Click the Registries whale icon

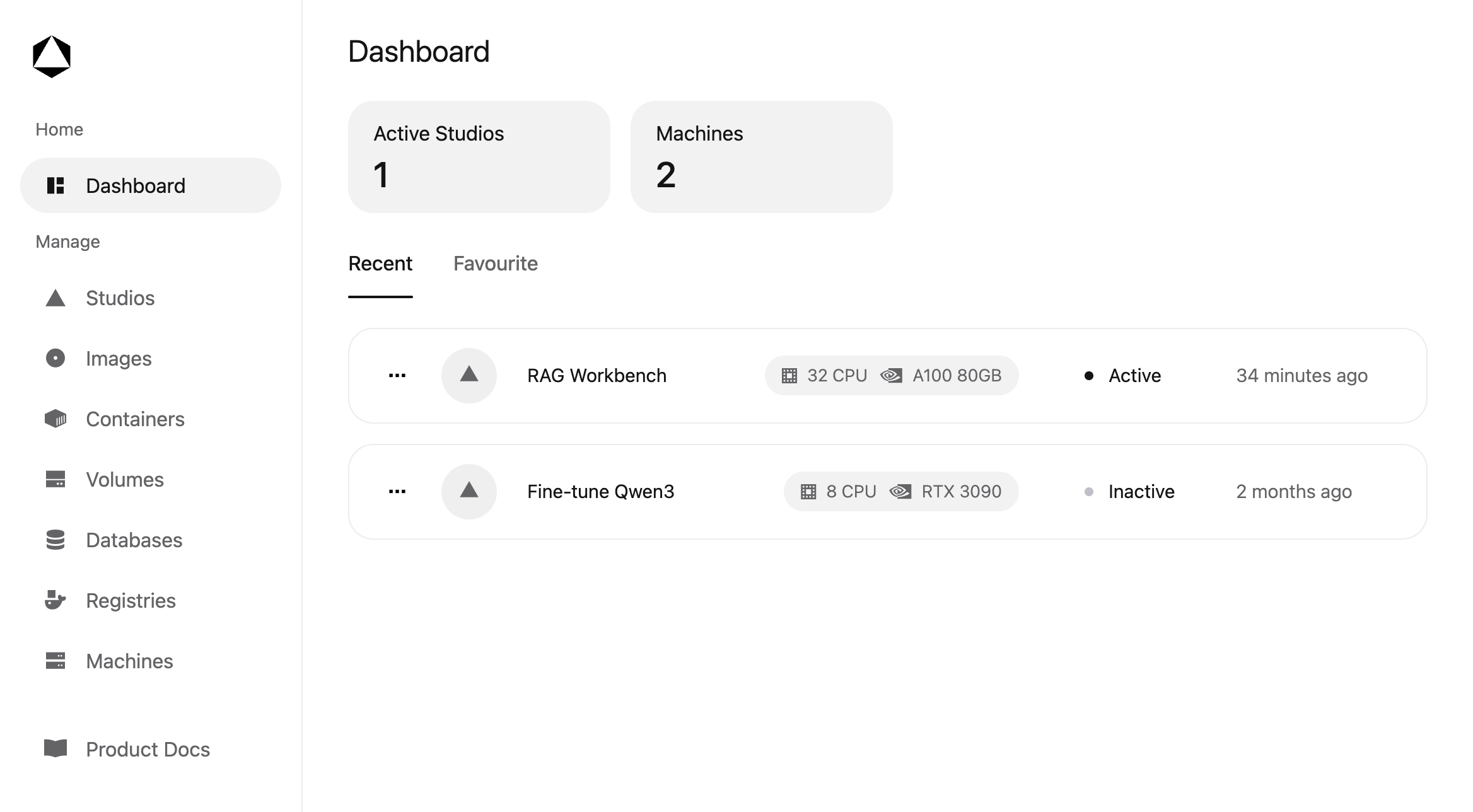(x=55, y=600)
